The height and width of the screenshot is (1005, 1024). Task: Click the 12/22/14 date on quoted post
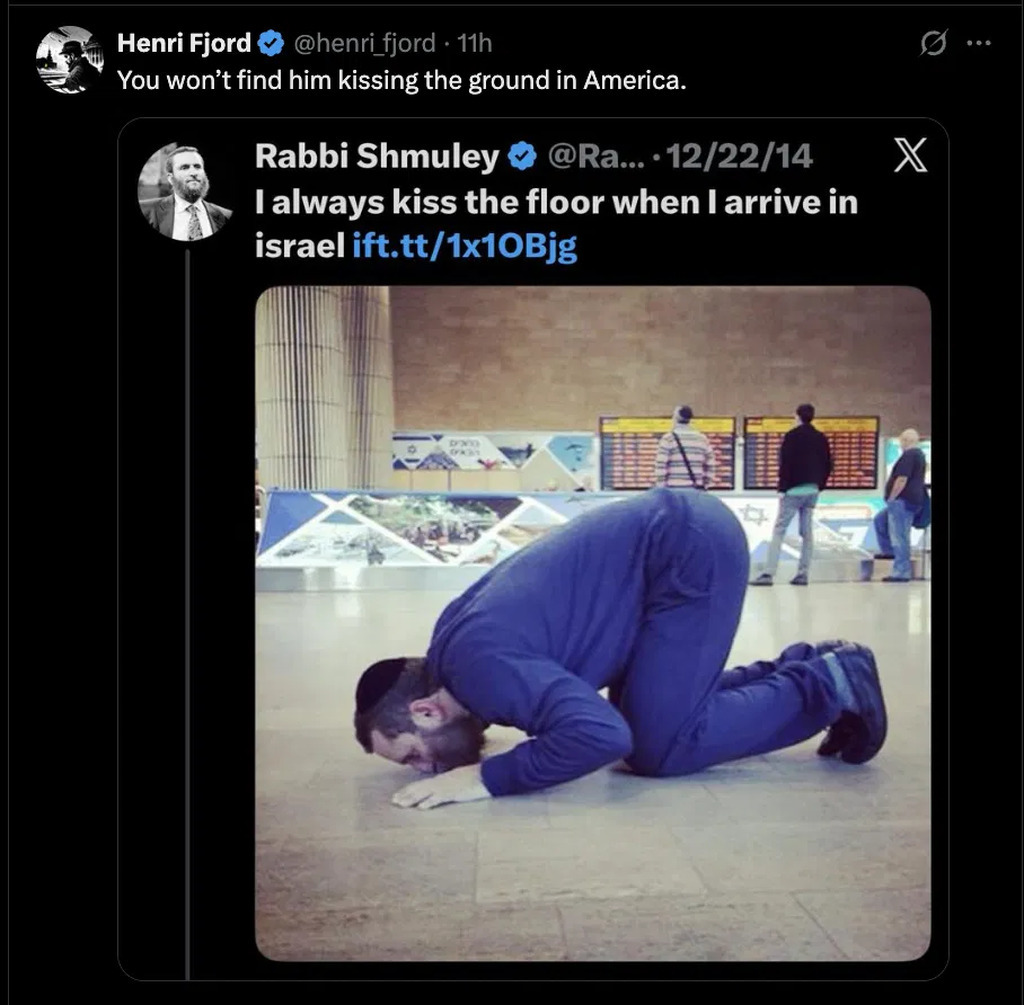[x=738, y=156]
